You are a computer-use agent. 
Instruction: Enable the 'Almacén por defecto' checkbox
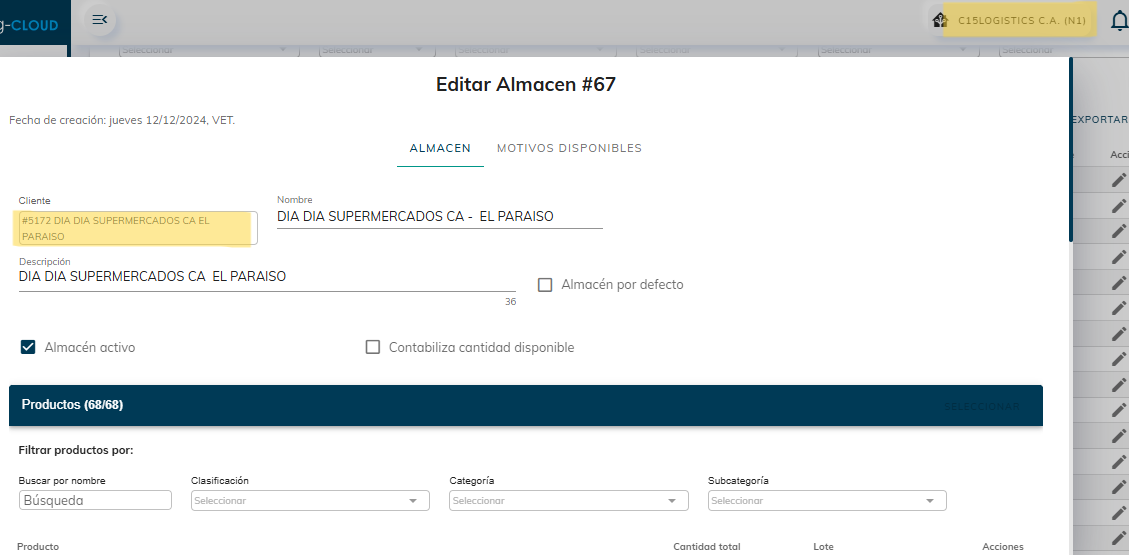coord(545,285)
